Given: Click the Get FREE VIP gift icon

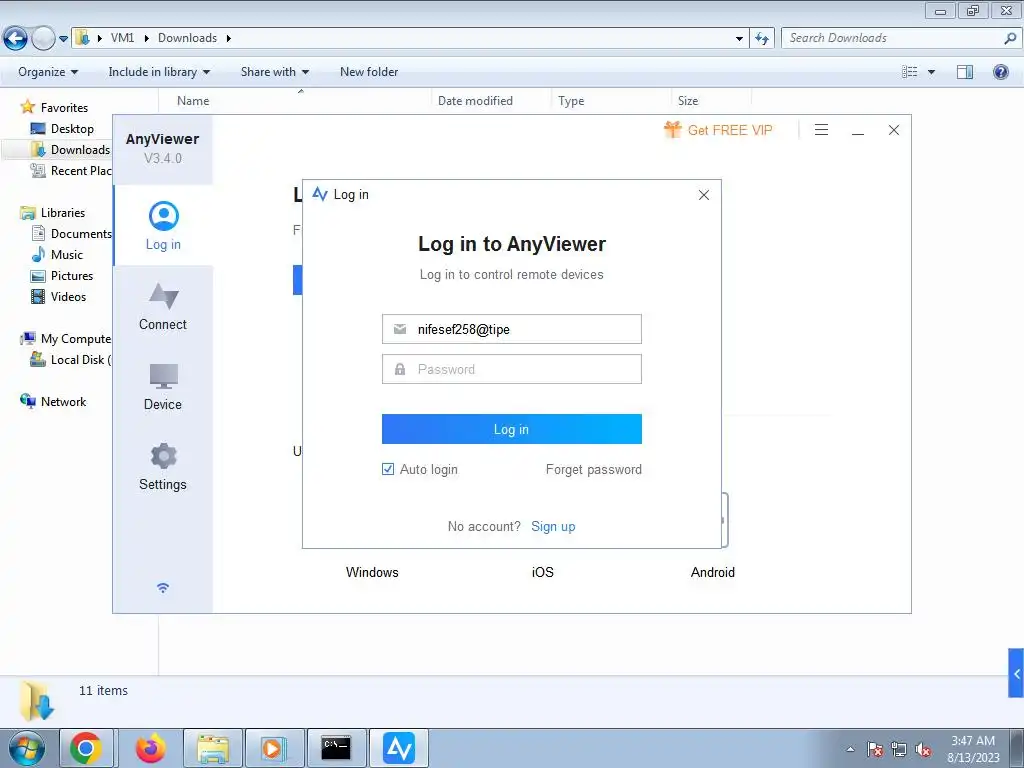Looking at the screenshot, I should (x=673, y=129).
